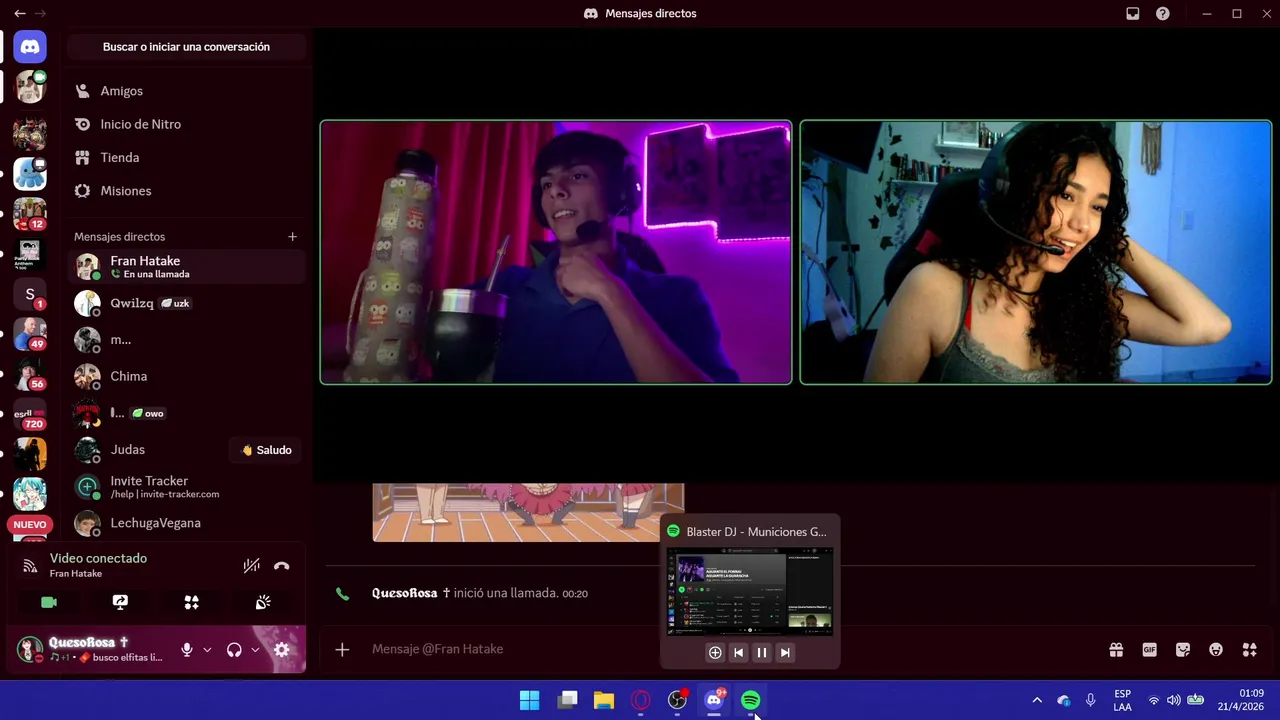
Task: Send Saludo wave to Judas
Action: pos(266,450)
